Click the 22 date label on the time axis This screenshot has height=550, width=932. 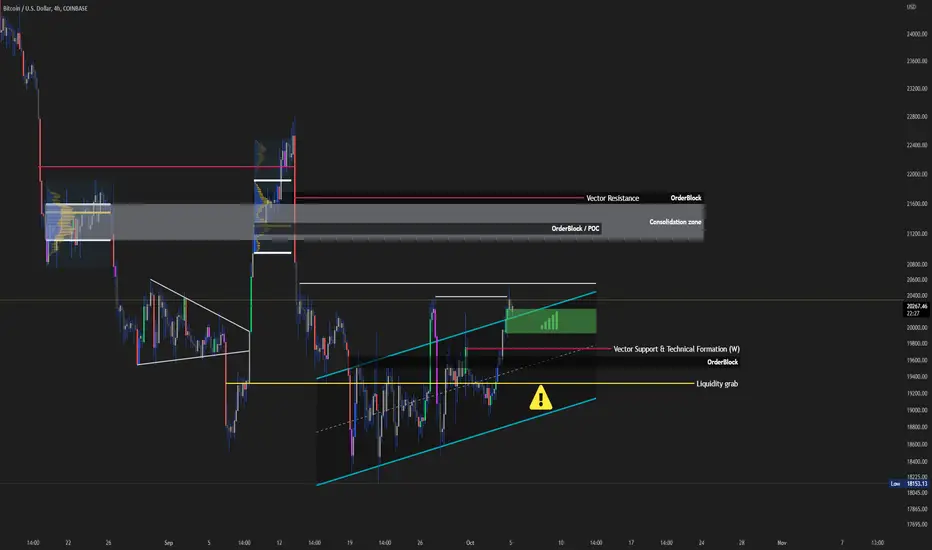(x=68, y=542)
